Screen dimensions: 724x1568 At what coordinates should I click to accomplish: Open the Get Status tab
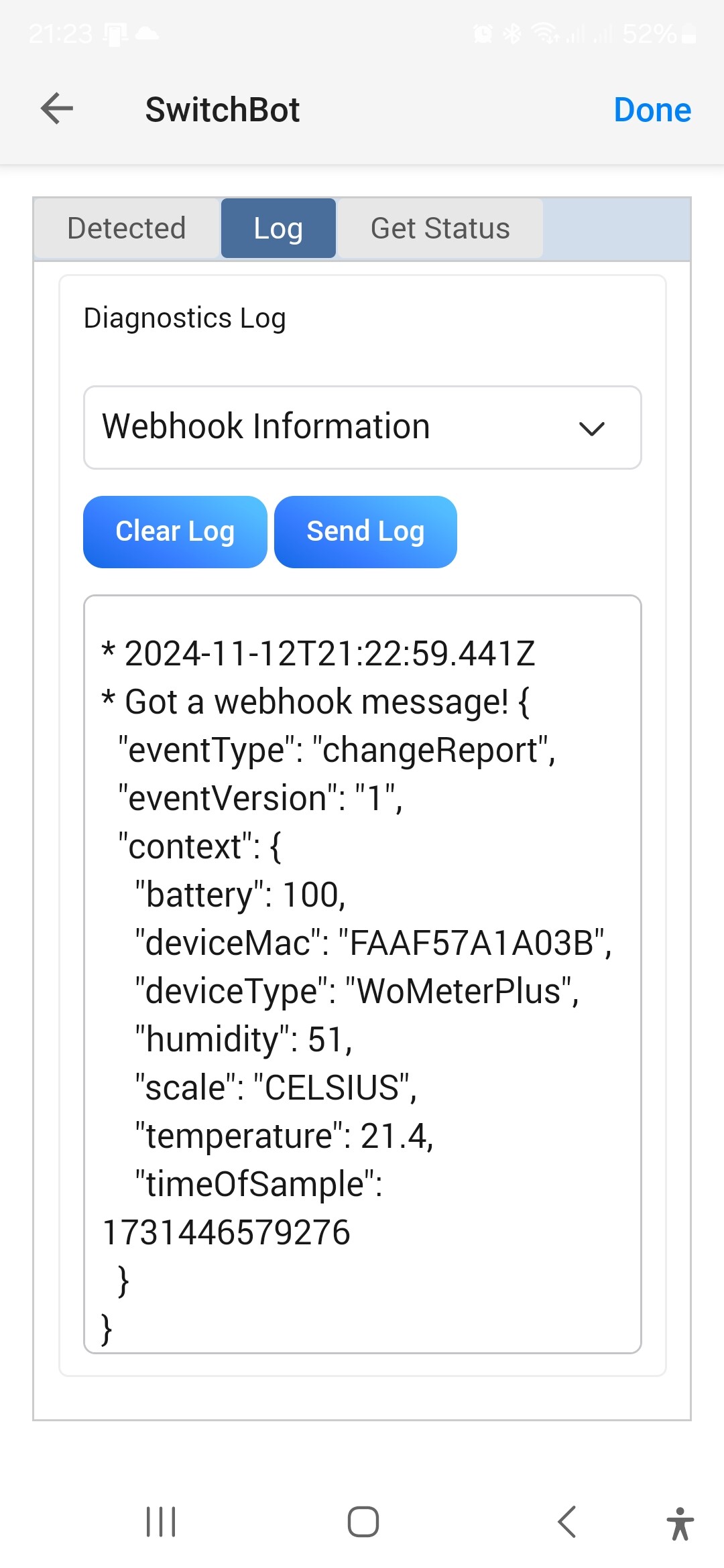pos(440,228)
